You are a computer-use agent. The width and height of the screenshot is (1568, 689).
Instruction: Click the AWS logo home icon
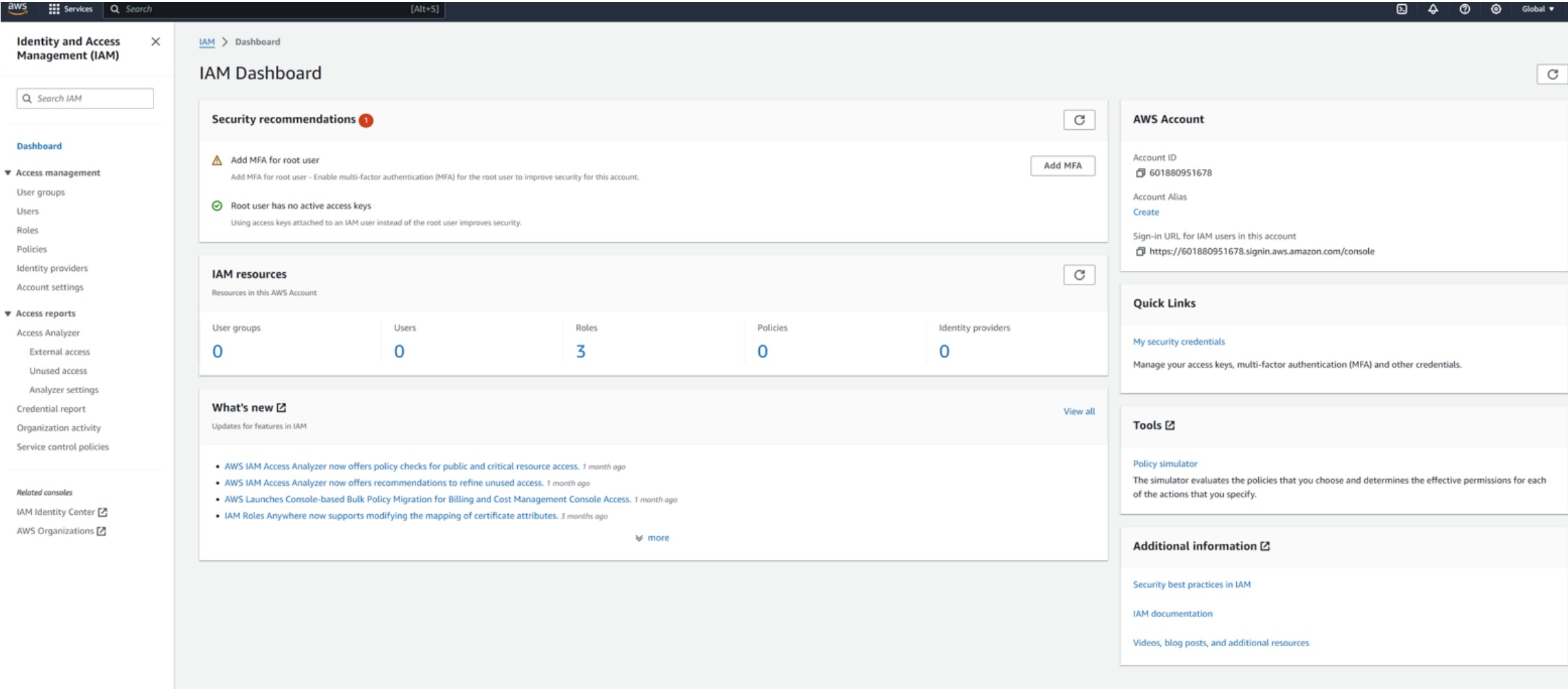17,8
